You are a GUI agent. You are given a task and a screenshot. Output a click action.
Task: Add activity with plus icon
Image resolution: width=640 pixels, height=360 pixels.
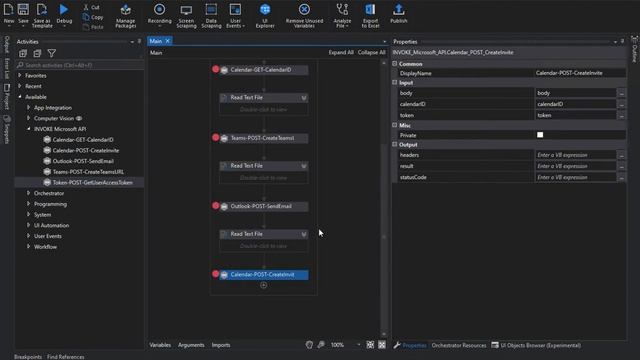[x=264, y=285]
